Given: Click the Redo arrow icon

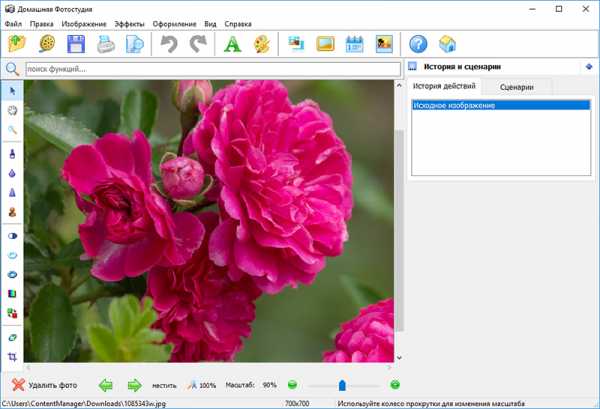Looking at the screenshot, I should (x=198, y=44).
